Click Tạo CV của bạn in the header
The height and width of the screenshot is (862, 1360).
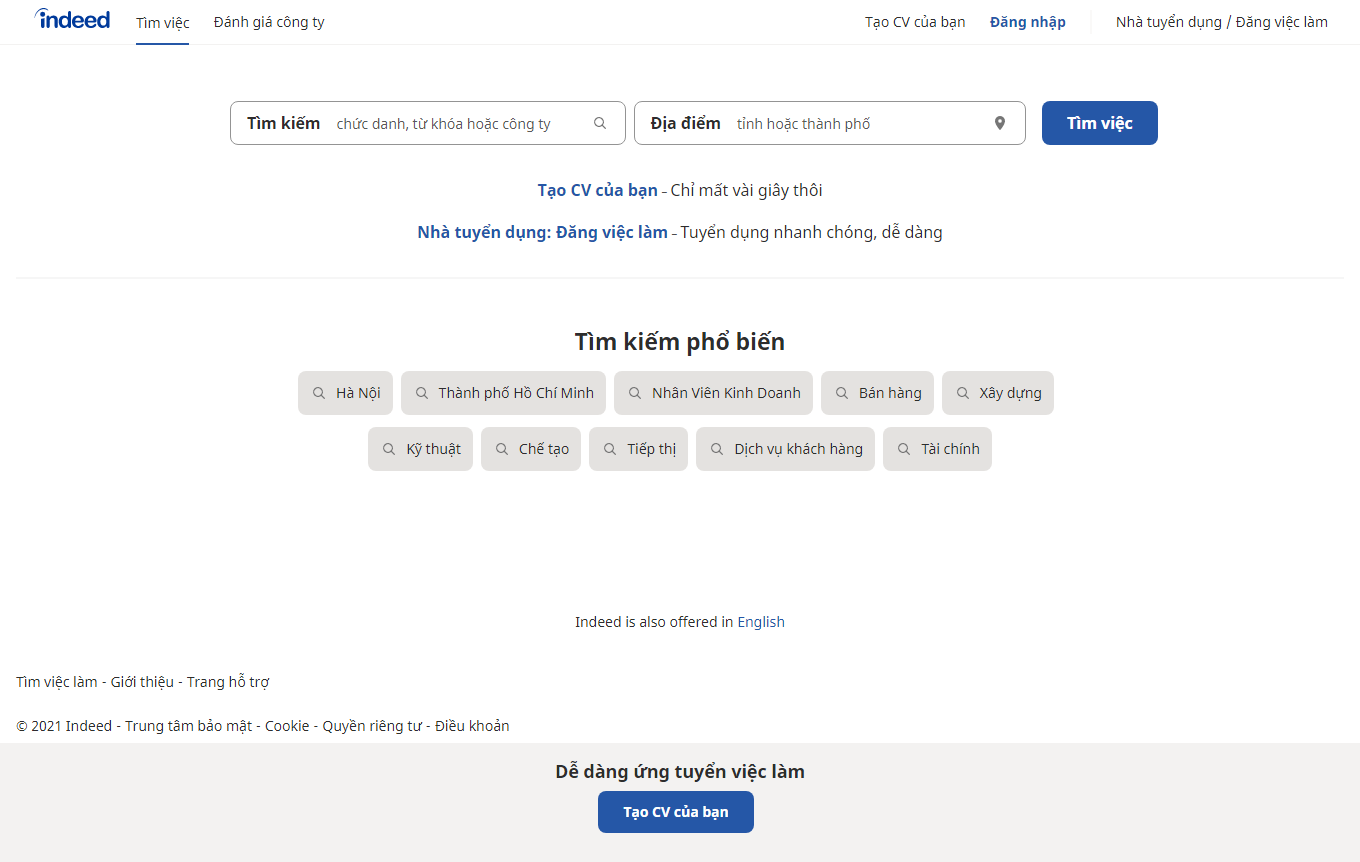click(x=914, y=21)
